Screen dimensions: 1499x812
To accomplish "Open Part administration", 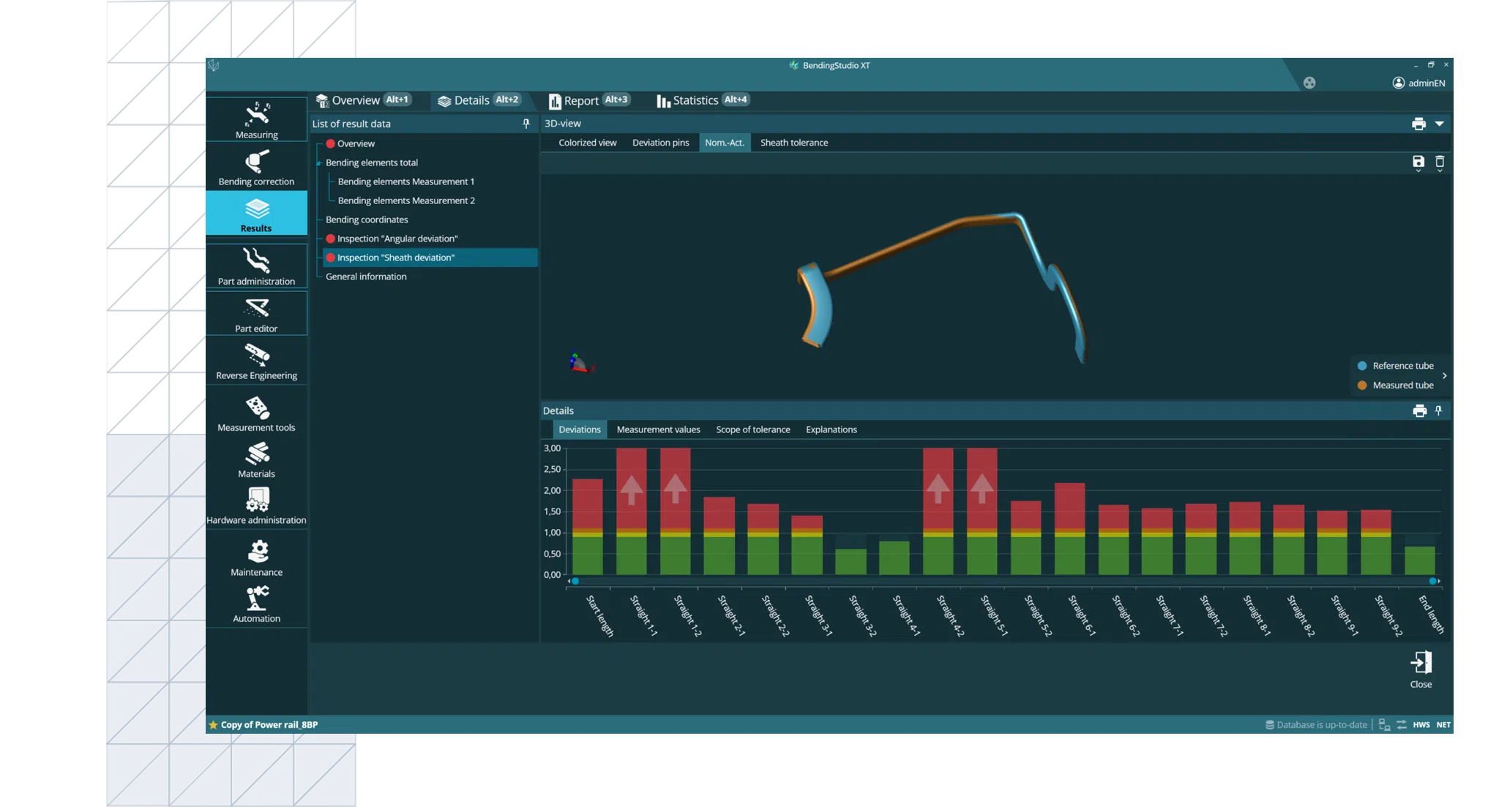I will pyautogui.click(x=256, y=266).
